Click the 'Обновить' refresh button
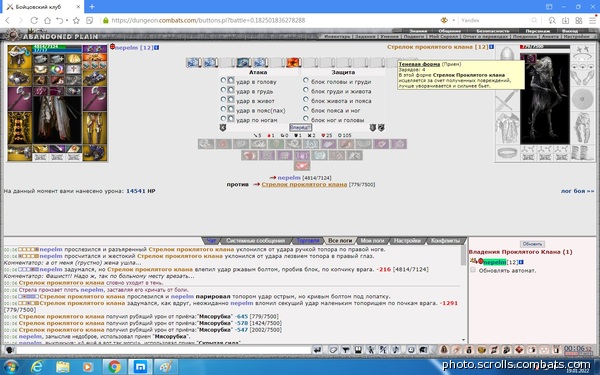Screen dimensions: 600x375 [x=532, y=244]
